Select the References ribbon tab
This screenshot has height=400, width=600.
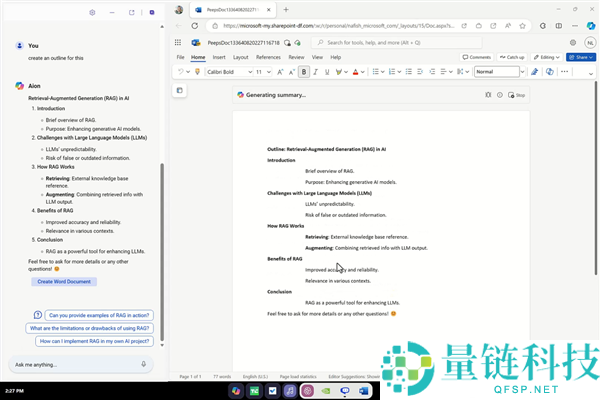[268, 57]
